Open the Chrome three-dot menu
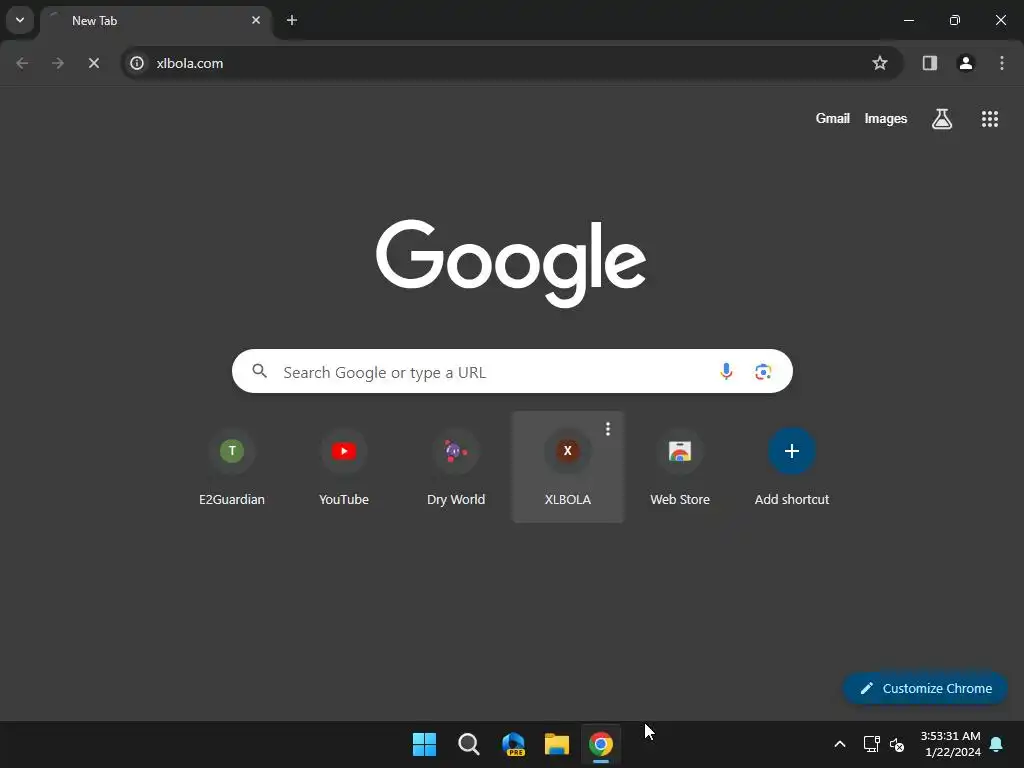Screen dimensions: 1024x768 (1002, 63)
